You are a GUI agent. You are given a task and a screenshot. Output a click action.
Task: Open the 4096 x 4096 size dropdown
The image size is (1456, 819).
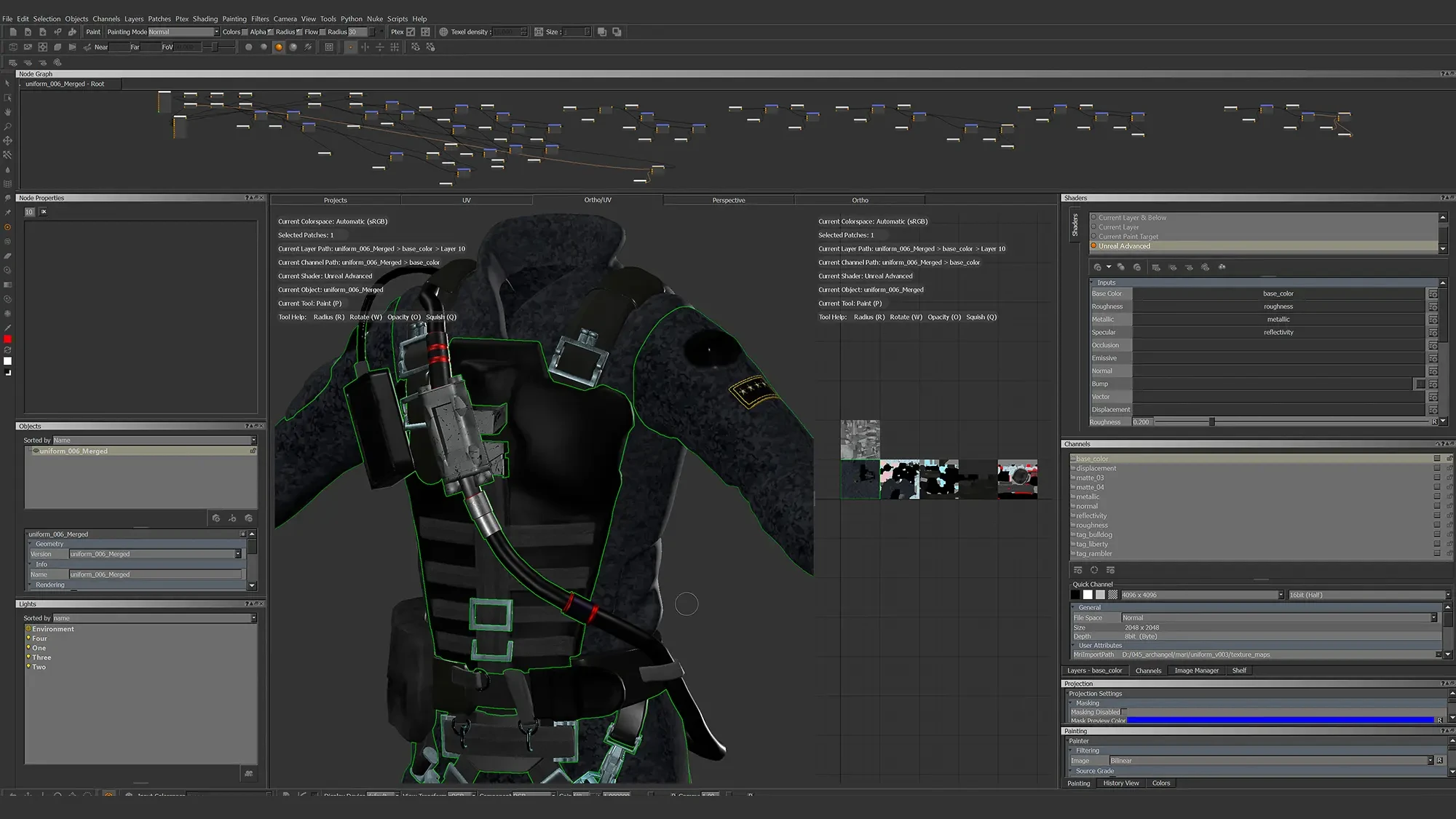1202,595
